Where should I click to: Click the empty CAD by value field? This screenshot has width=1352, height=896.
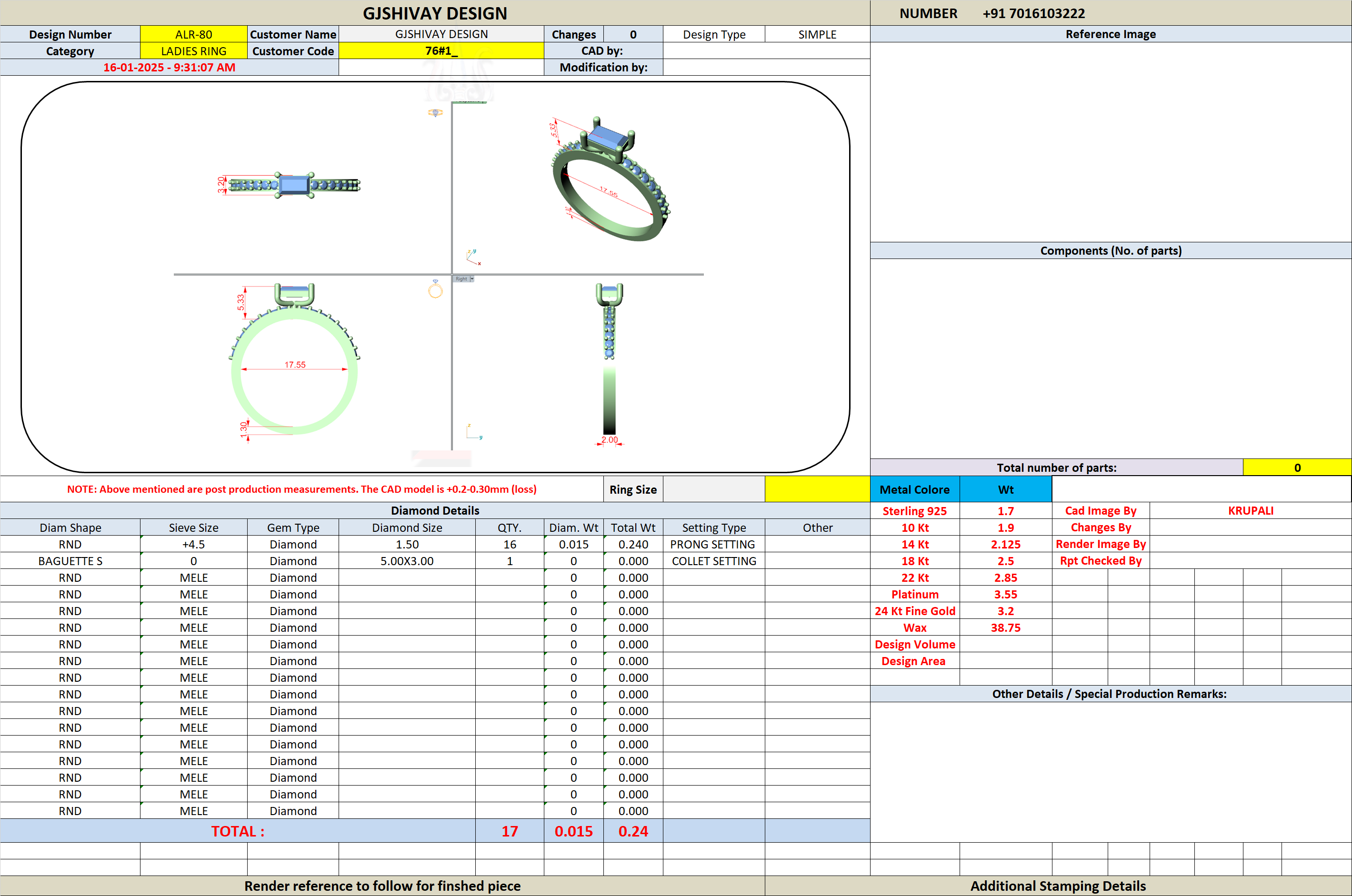(x=766, y=51)
